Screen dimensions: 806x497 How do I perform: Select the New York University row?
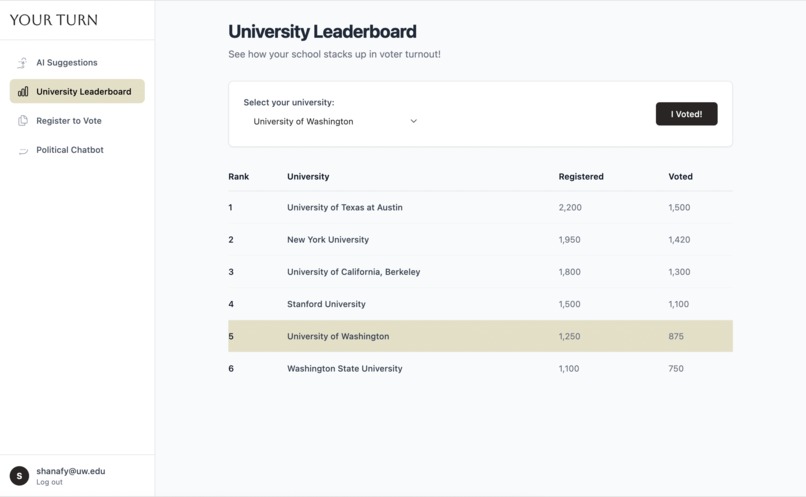pos(480,240)
